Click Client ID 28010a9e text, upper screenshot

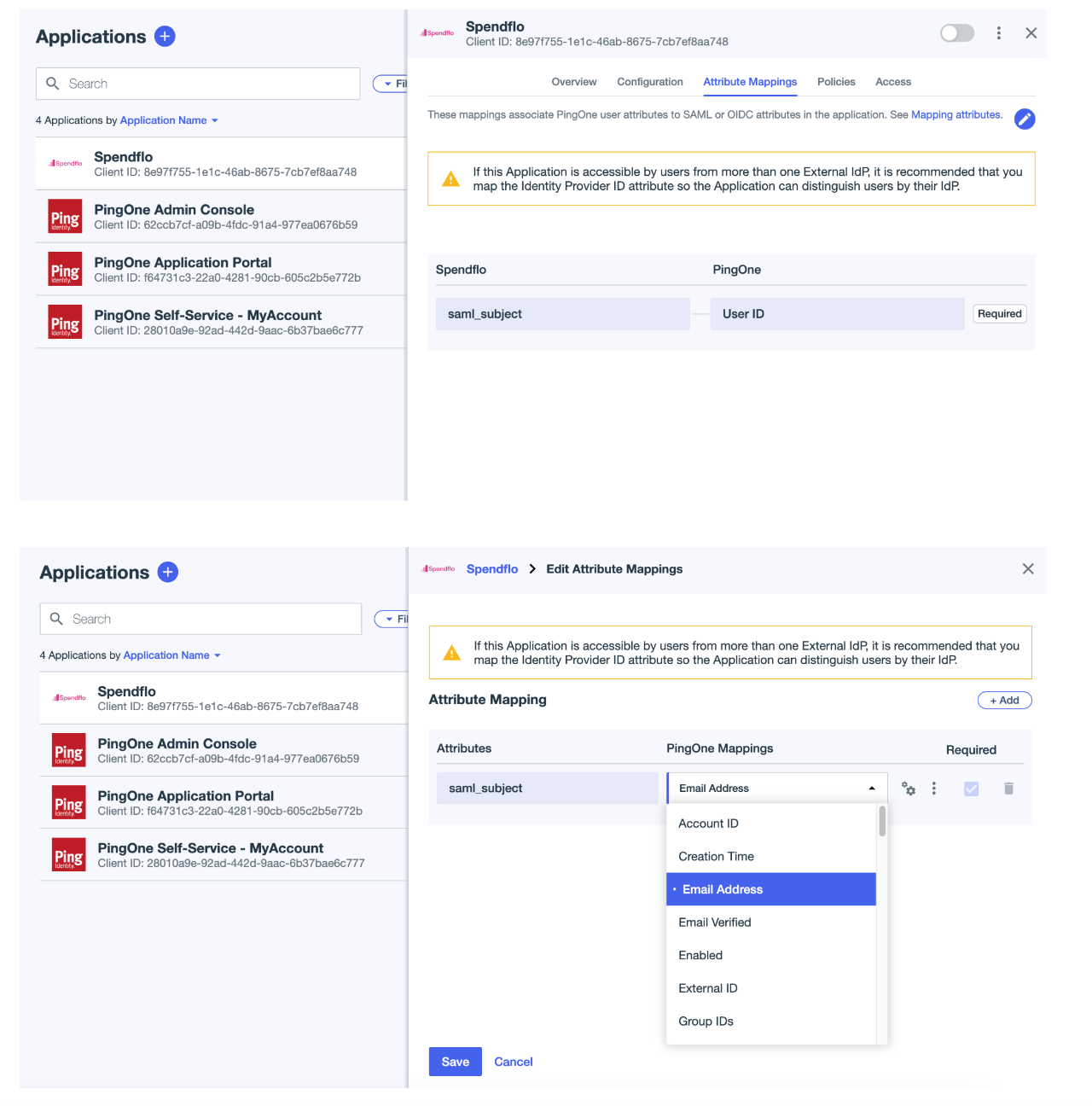229,331
